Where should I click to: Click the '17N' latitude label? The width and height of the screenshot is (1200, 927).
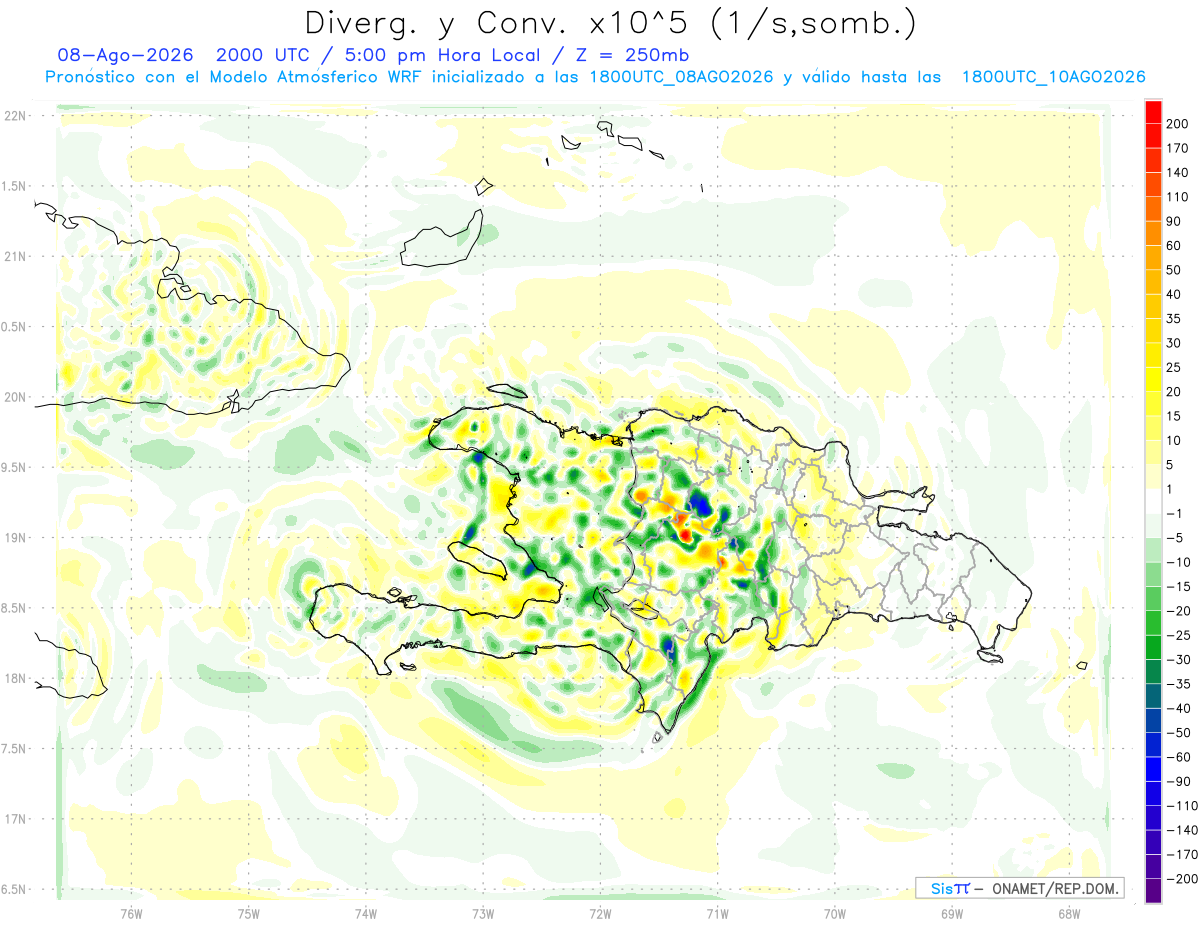[14, 819]
